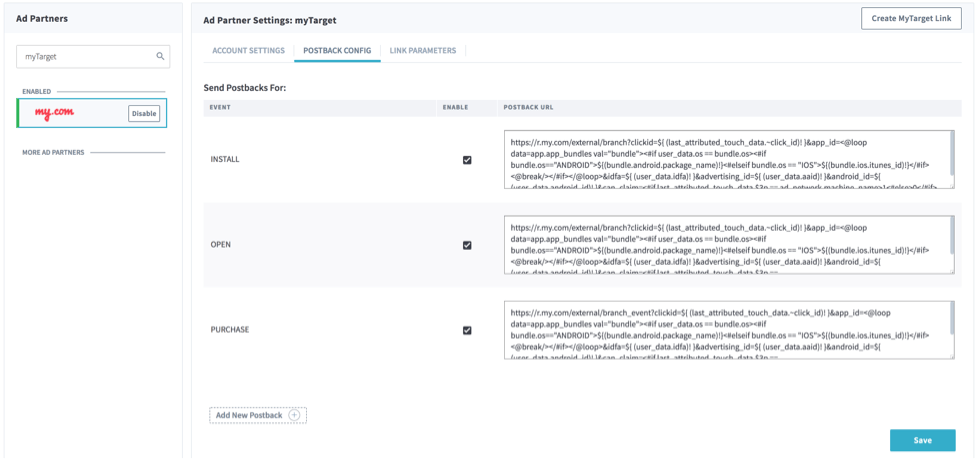
Task: Click the More Ad Partners section header
Action: [x=53, y=153]
